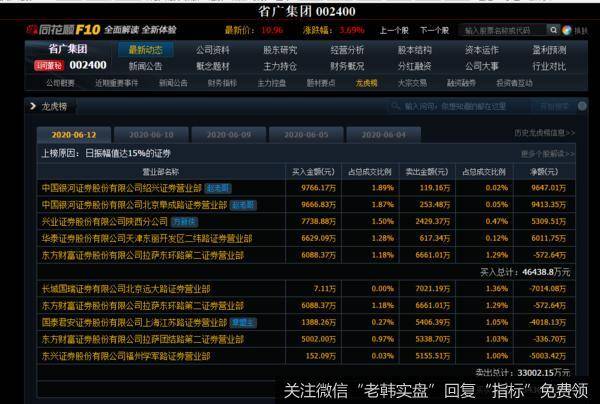Go to next stock via 下一个股
The height and width of the screenshot is (404, 600).
(434, 30)
